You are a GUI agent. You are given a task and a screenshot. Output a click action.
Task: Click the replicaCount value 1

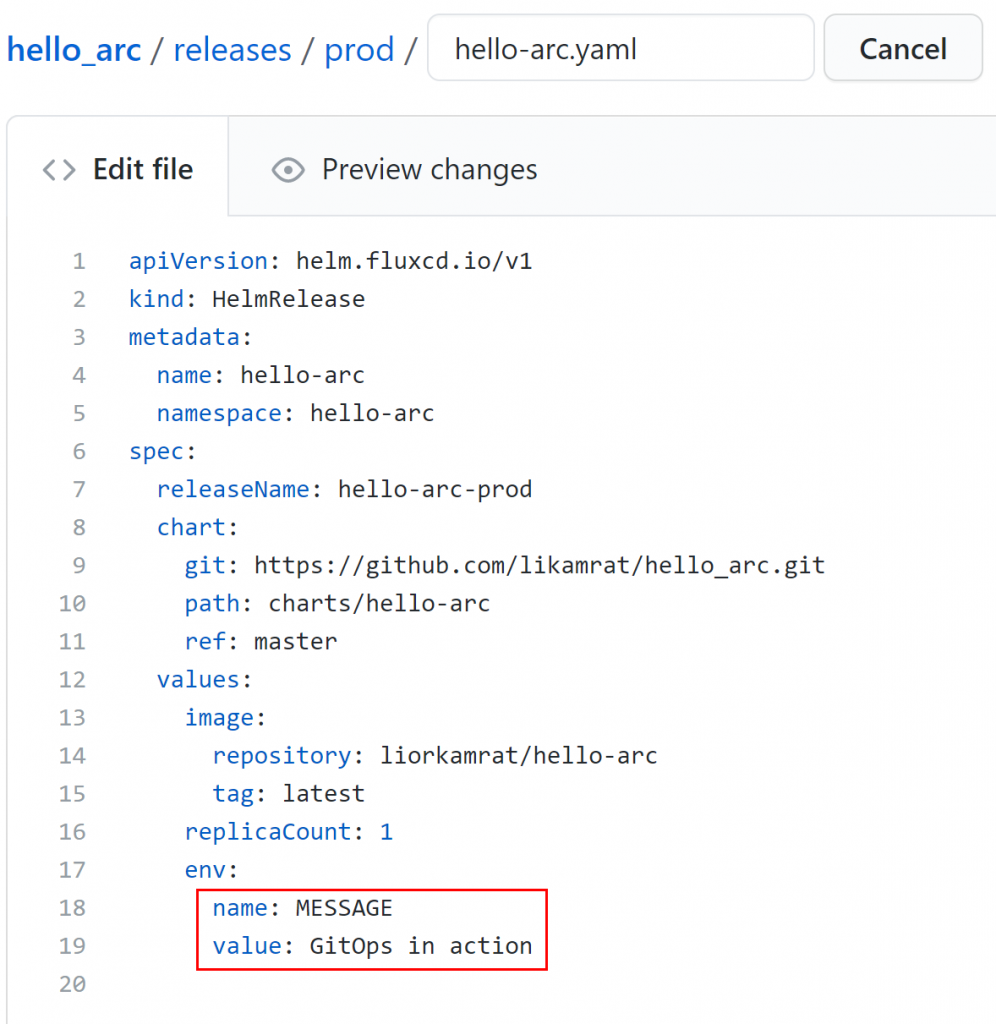387,831
